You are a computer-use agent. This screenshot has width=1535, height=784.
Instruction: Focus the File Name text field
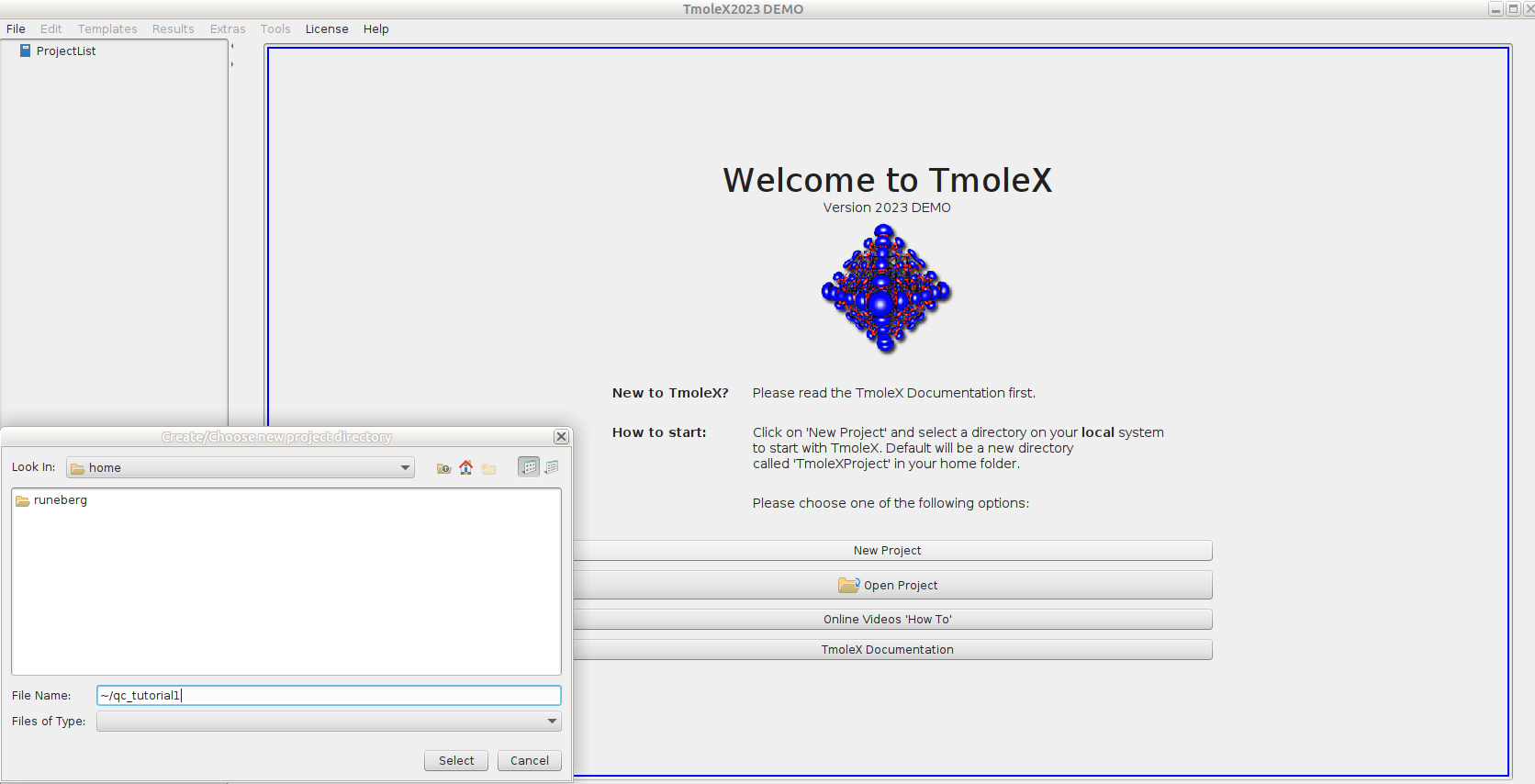pos(329,696)
